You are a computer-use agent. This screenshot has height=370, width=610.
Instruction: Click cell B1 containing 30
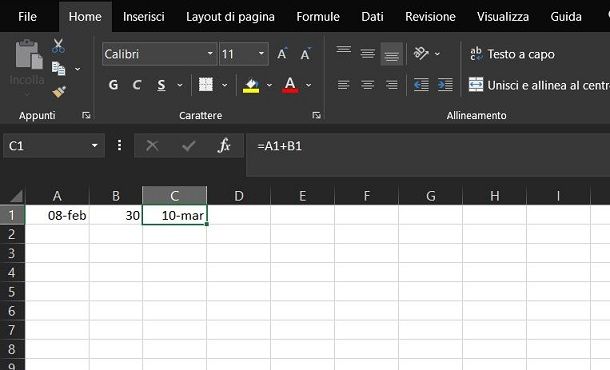coord(116,215)
